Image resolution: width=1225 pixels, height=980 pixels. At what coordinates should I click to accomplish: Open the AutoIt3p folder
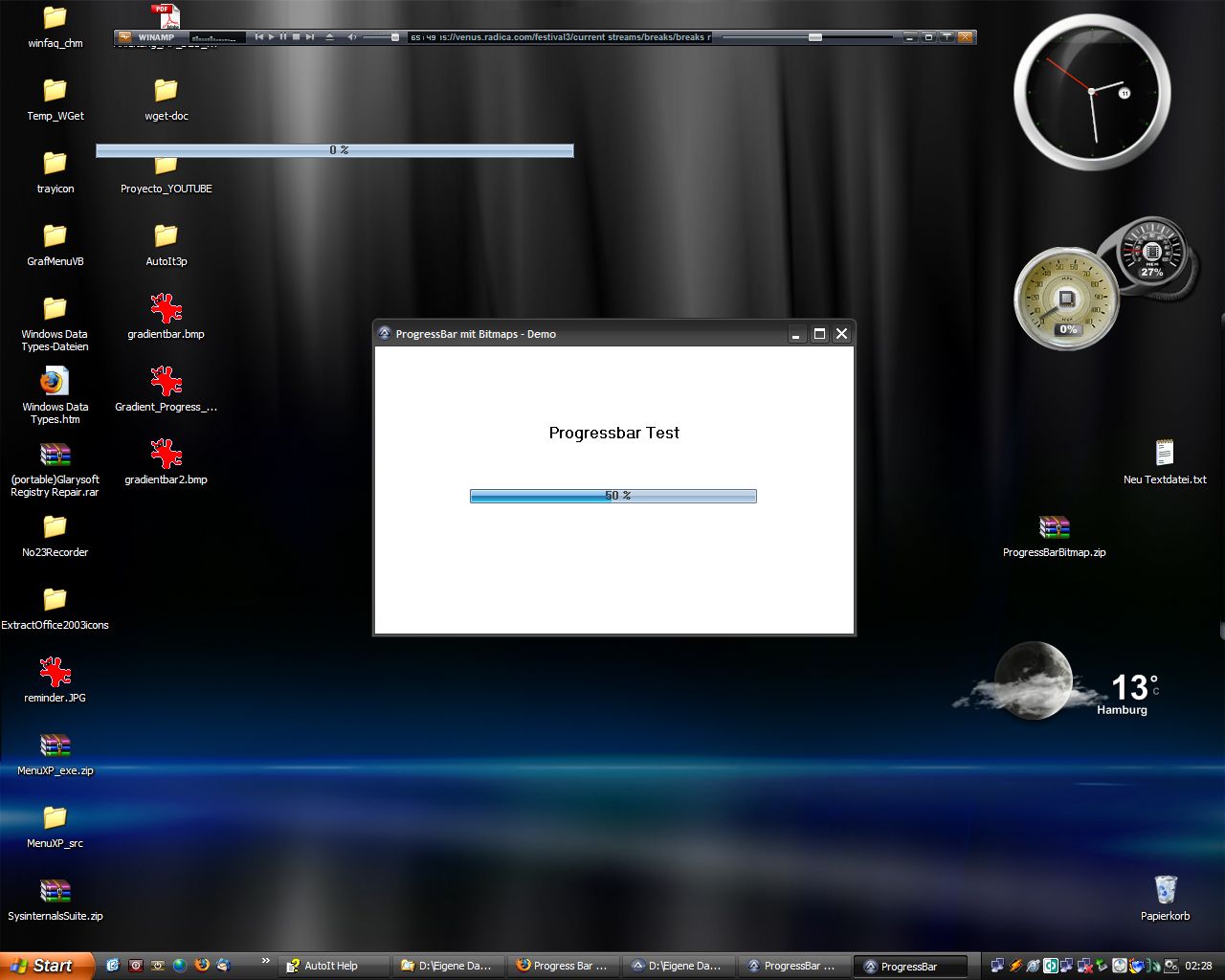(x=166, y=236)
